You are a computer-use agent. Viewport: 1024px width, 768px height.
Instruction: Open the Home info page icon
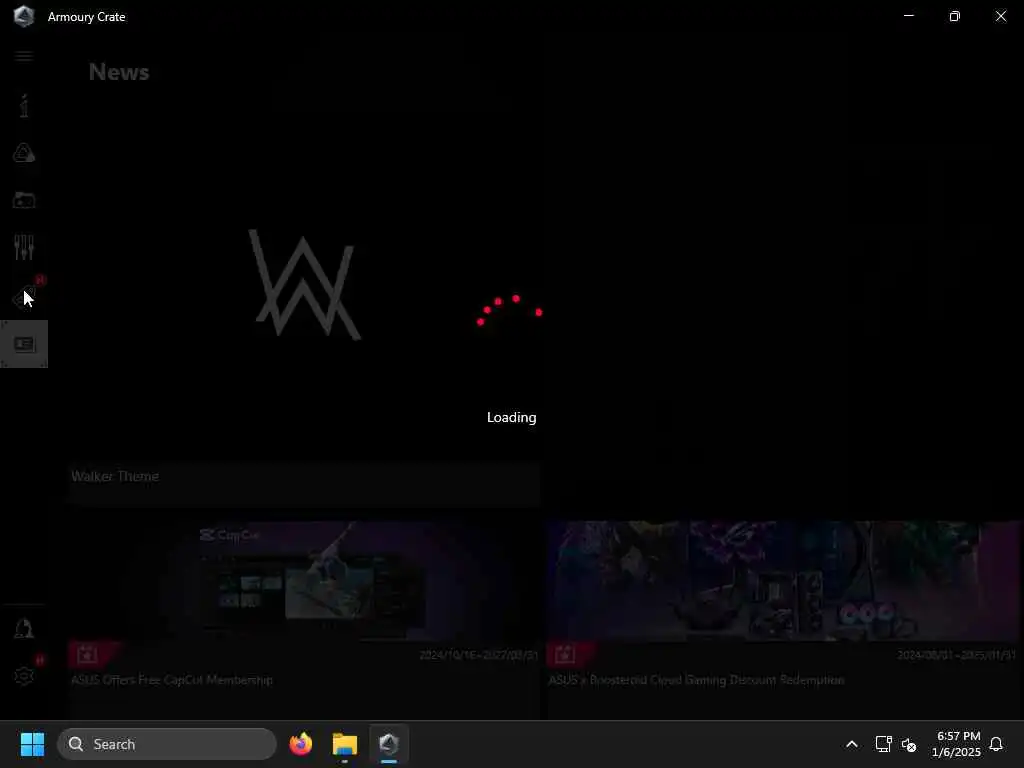(24, 106)
